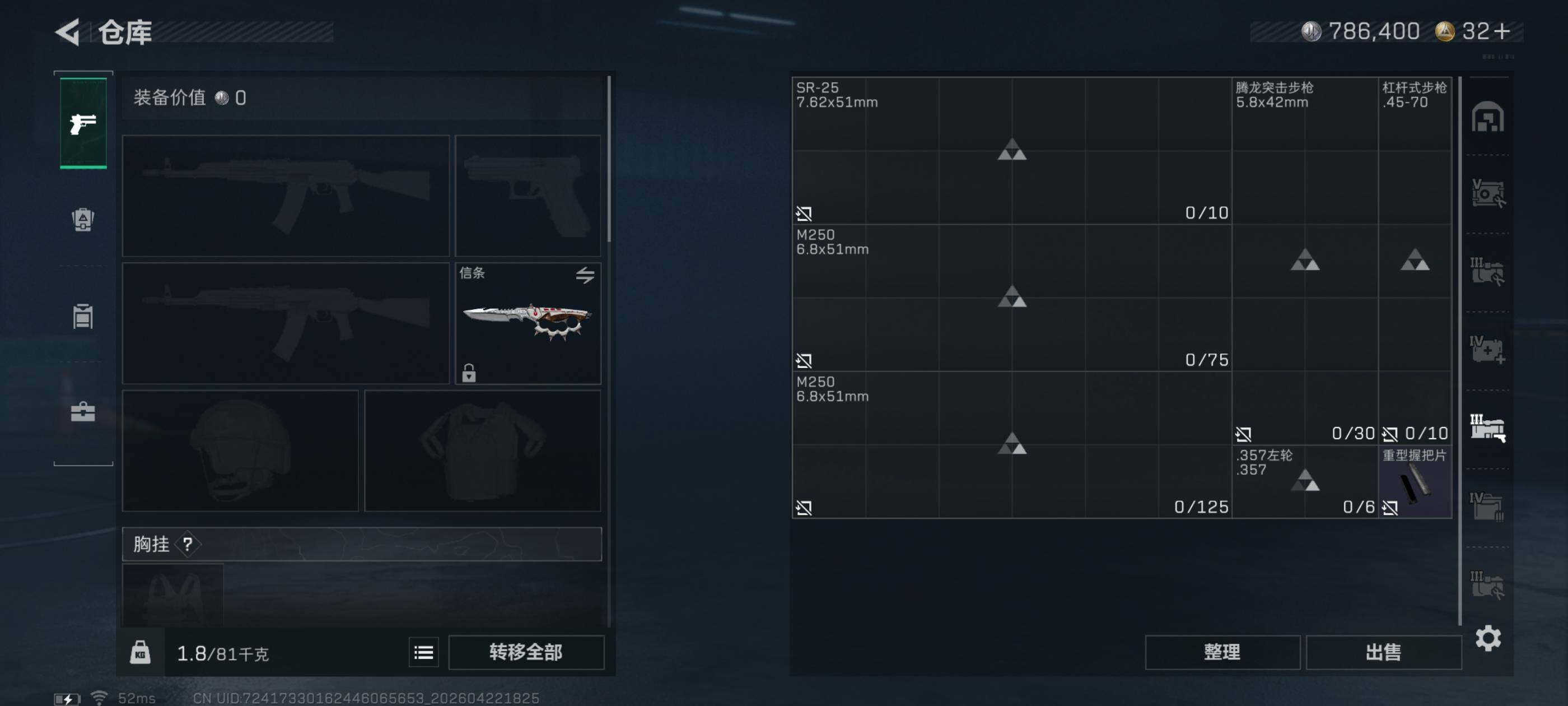Select the weapons pistol tab in sidebar

coord(83,124)
